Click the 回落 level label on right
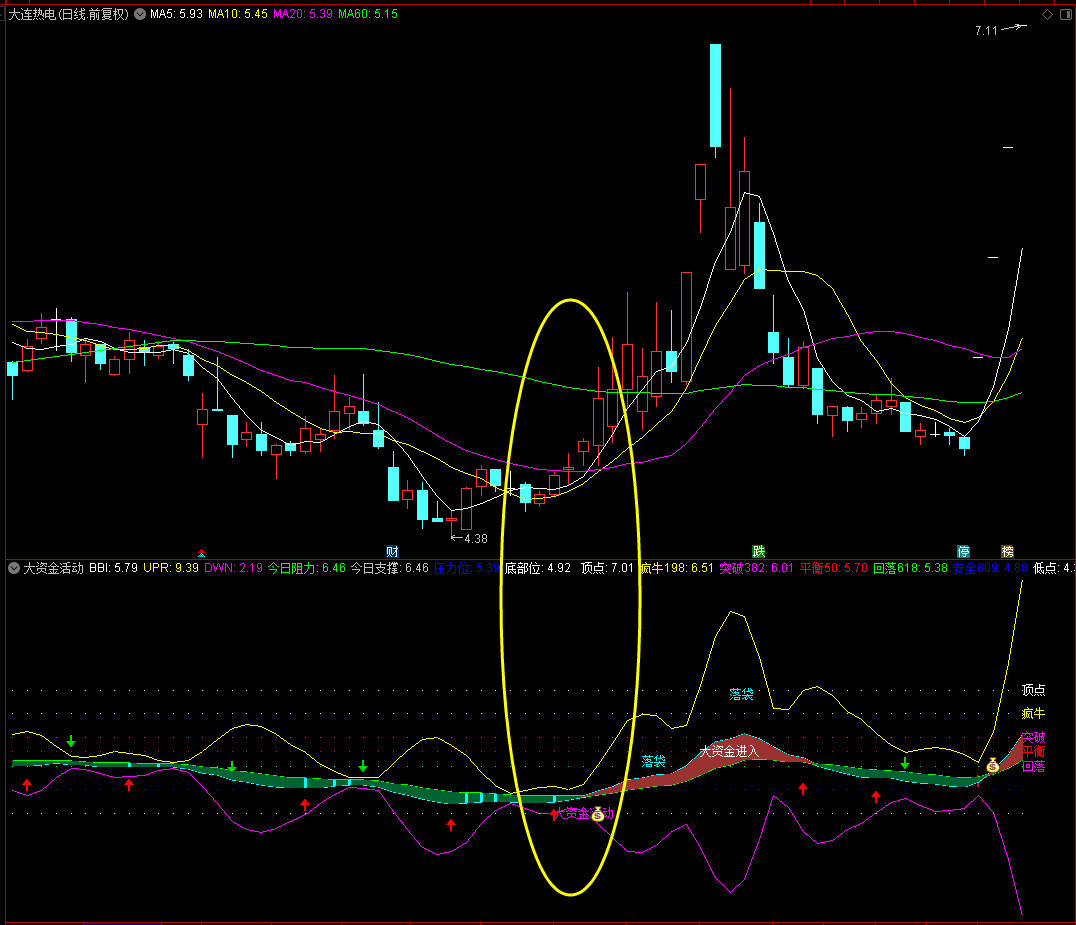Screen dimensions: 1076x925 click(1033, 766)
